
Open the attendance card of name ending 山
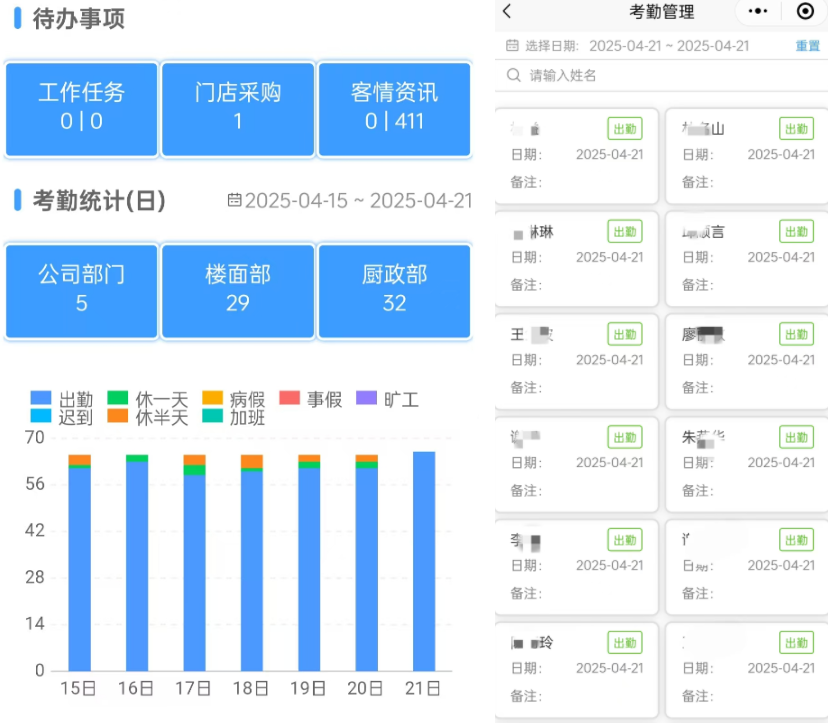pos(747,156)
